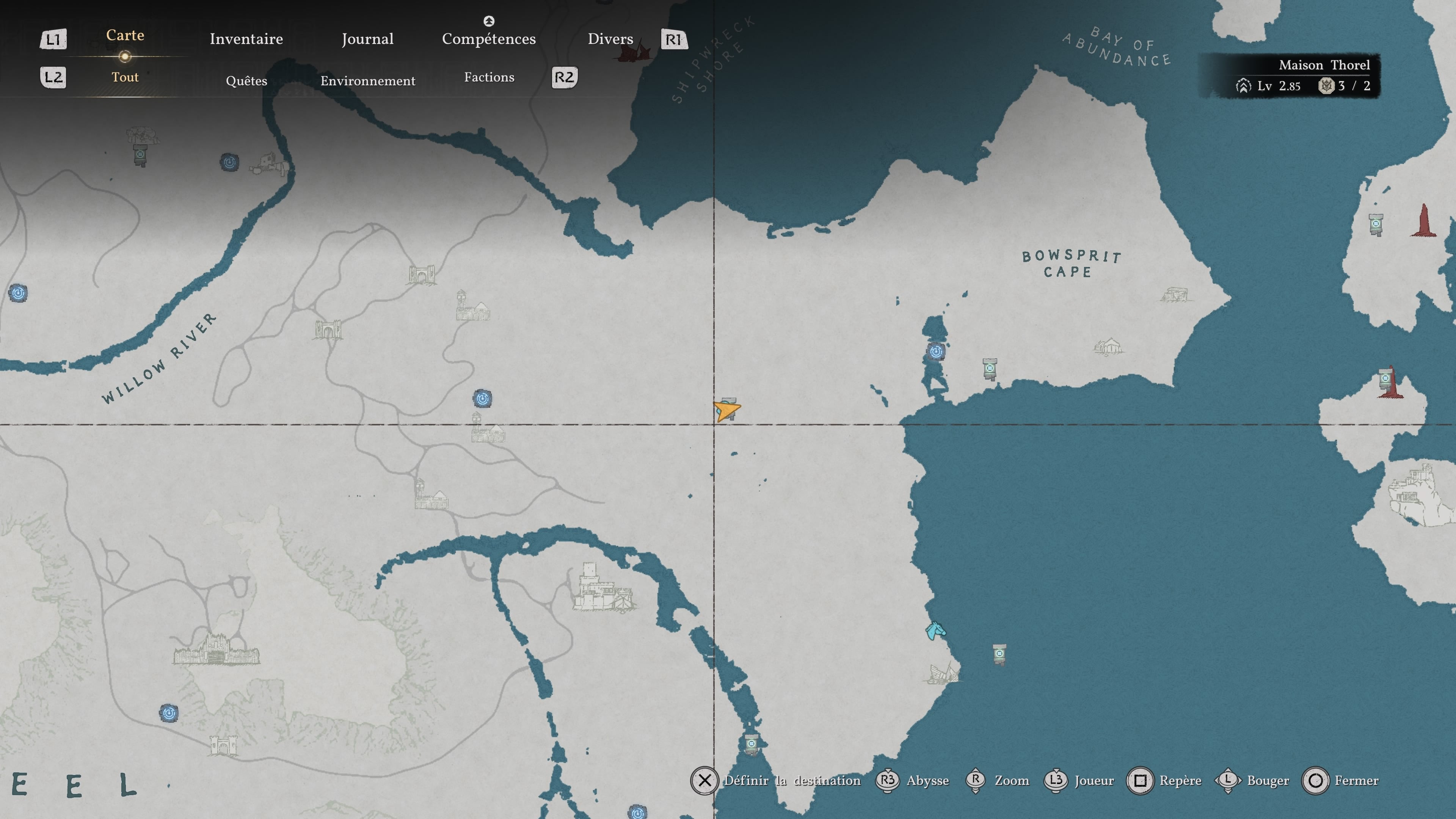
Task: Click the L1 previous-tab button
Action: (x=53, y=39)
